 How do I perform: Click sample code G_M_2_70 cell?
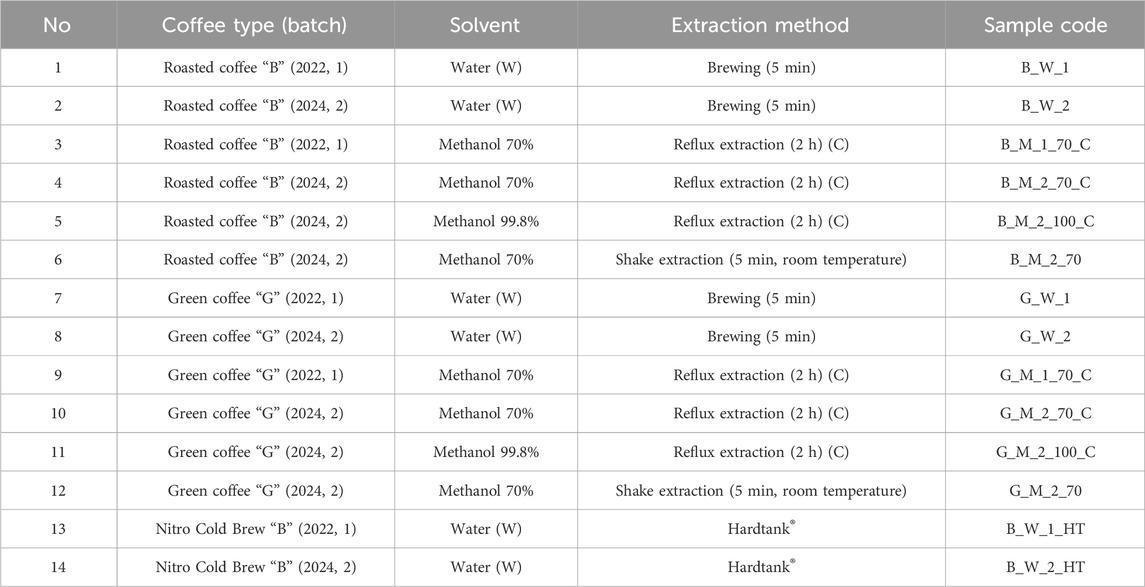[x=1045, y=491]
